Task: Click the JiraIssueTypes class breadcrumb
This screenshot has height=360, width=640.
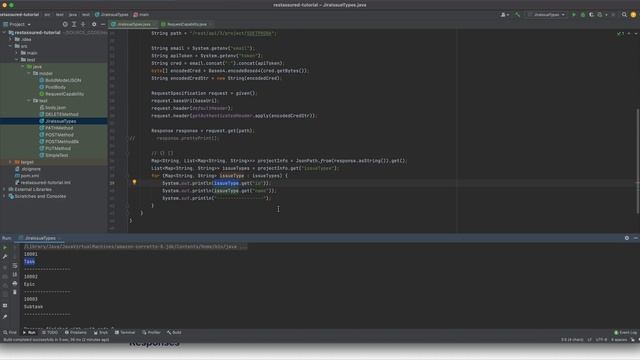Action: pos(111,15)
